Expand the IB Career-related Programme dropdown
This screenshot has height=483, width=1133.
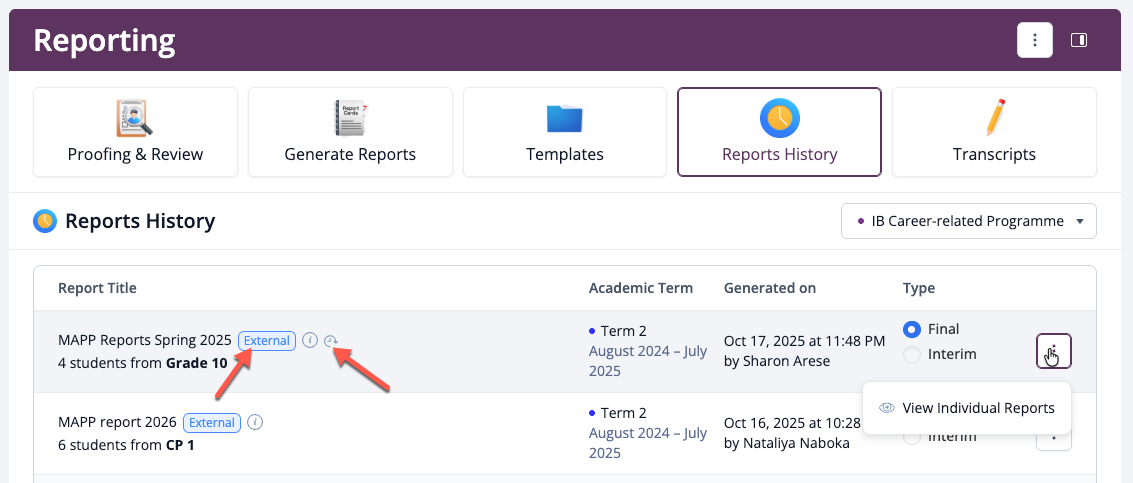pyautogui.click(x=968, y=221)
